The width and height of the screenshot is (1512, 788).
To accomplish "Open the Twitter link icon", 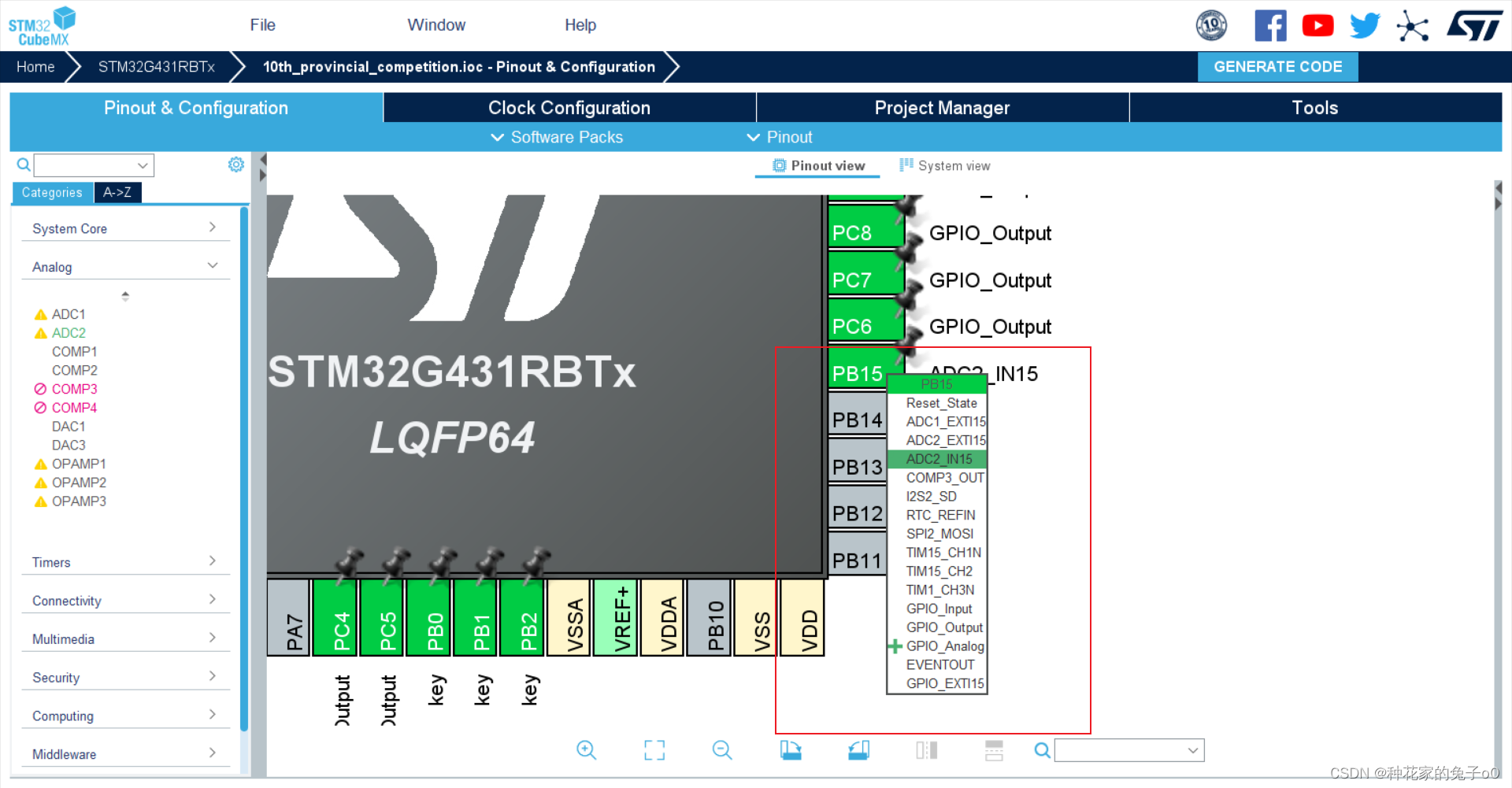I will tap(1365, 26).
